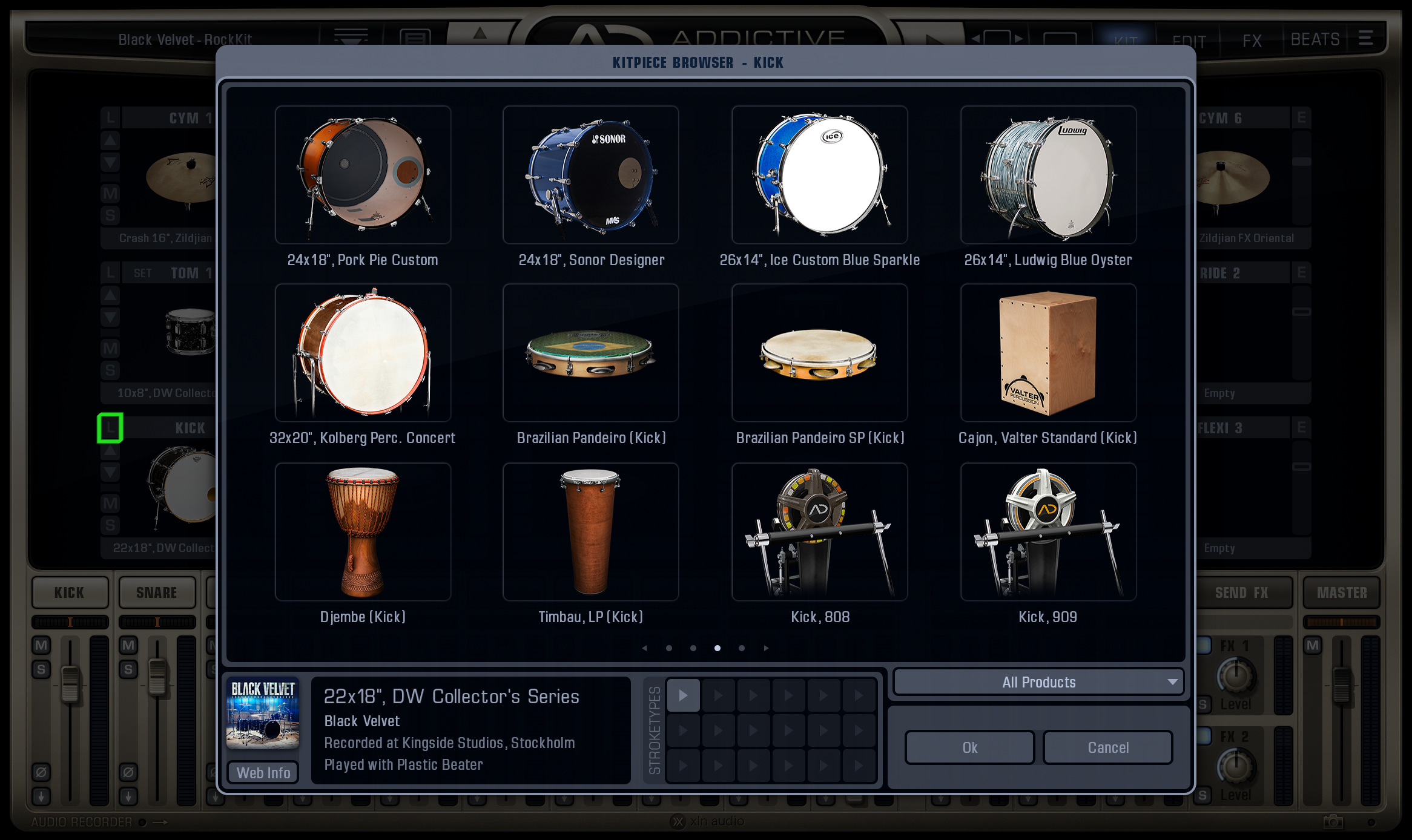
Task: Switch to the FX tab
Action: (x=1252, y=41)
